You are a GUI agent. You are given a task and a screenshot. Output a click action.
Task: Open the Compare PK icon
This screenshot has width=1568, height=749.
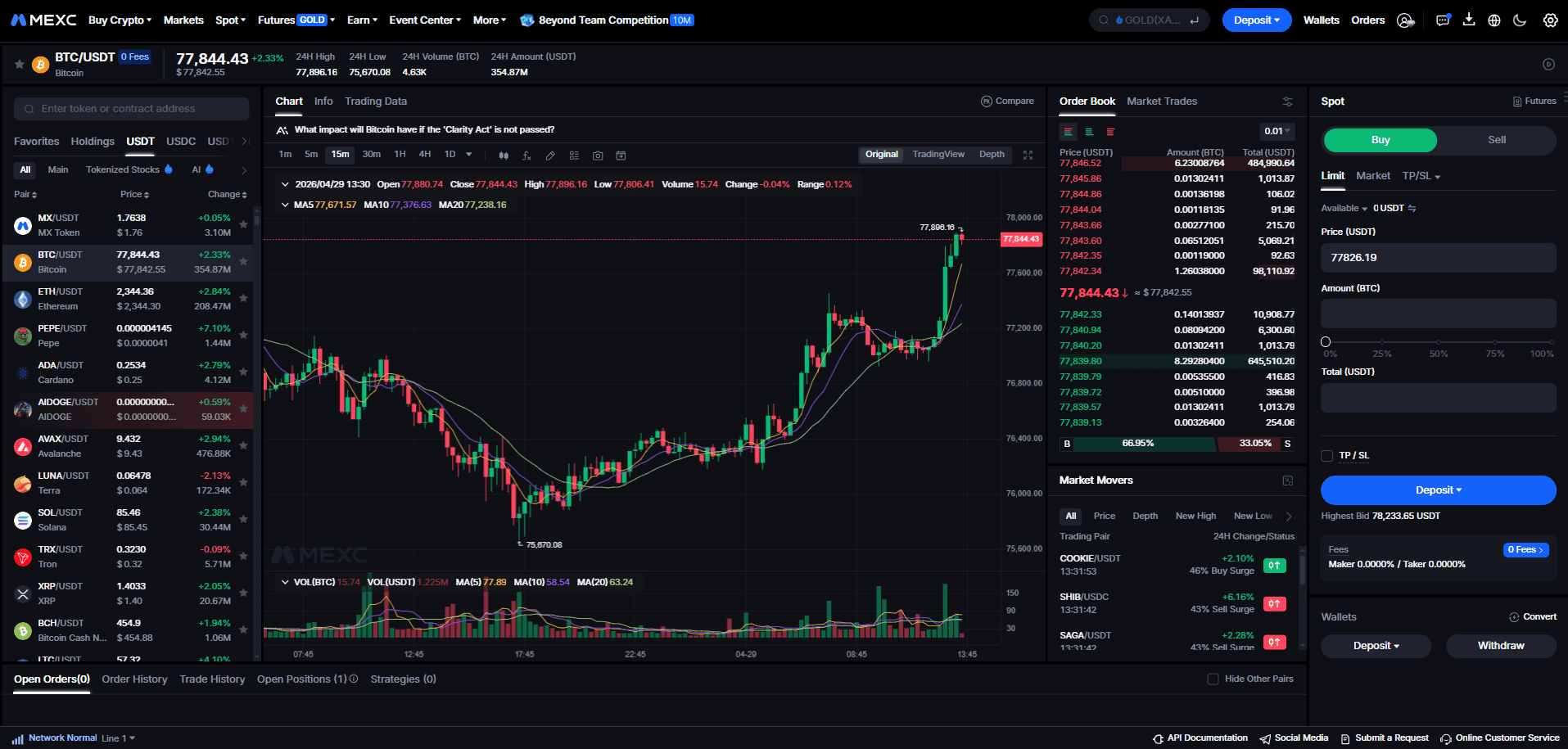tap(987, 102)
